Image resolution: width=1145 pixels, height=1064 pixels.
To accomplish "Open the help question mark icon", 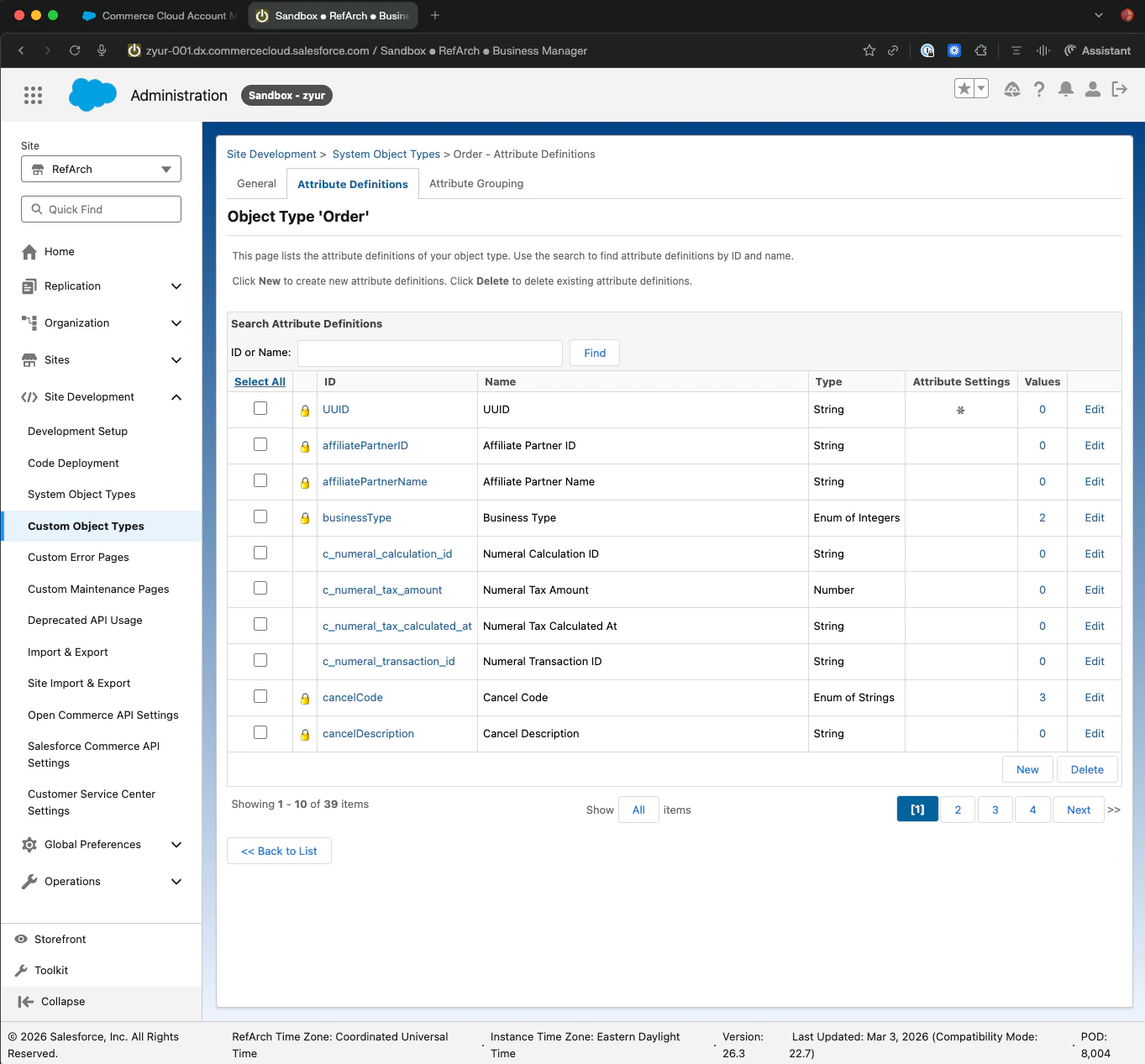I will pyautogui.click(x=1039, y=89).
